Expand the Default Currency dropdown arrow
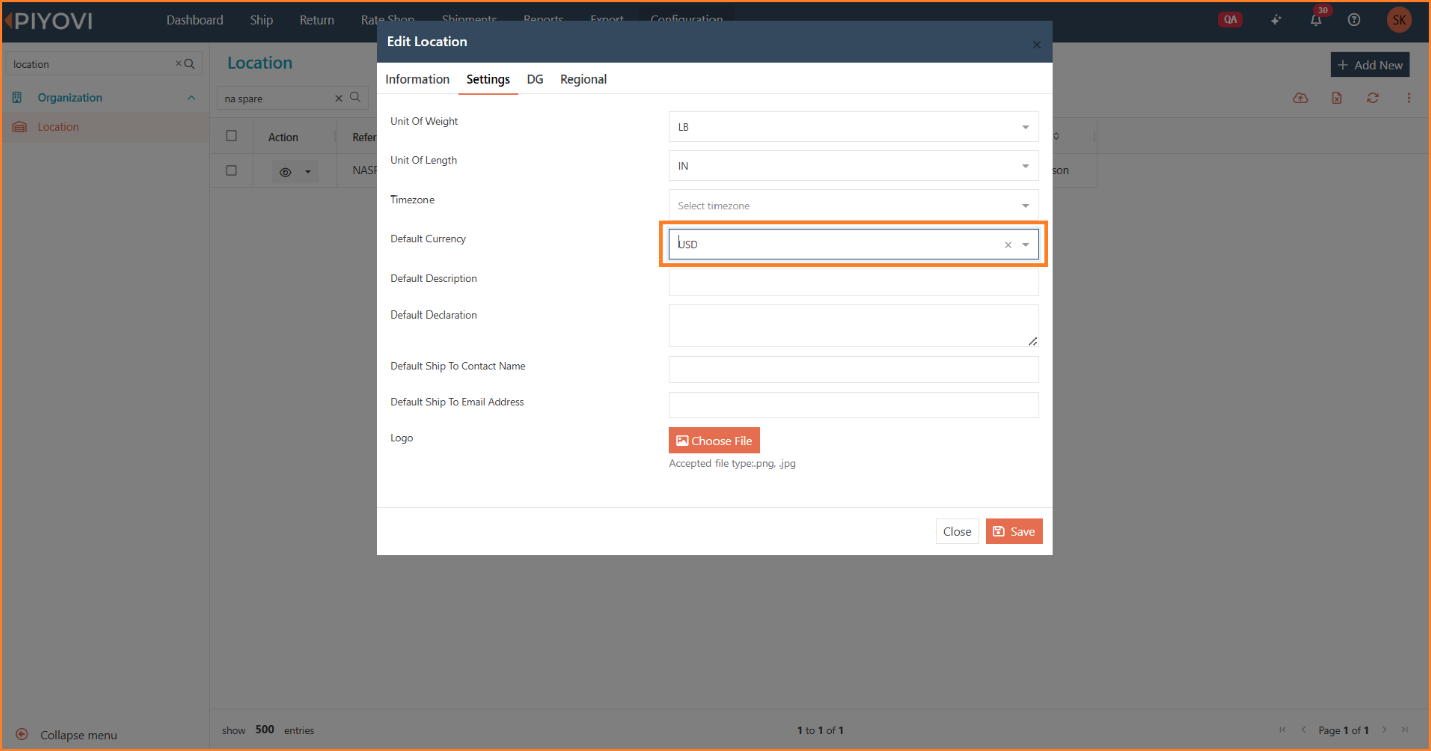Viewport: 1431px width, 751px height. pos(1025,245)
